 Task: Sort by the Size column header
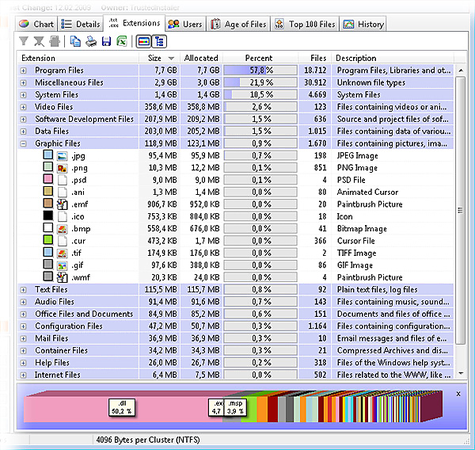coord(159,58)
